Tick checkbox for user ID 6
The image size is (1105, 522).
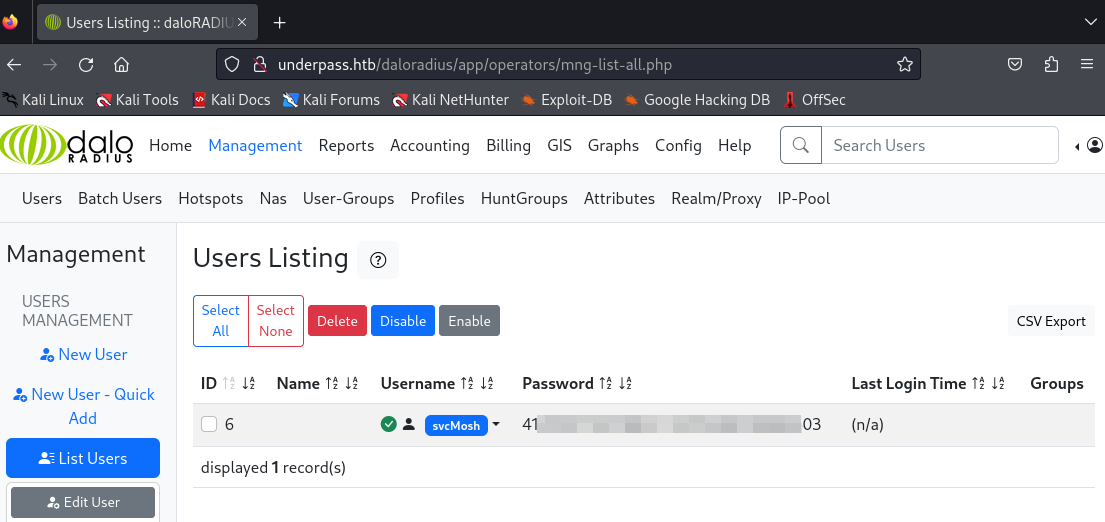[209, 424]
